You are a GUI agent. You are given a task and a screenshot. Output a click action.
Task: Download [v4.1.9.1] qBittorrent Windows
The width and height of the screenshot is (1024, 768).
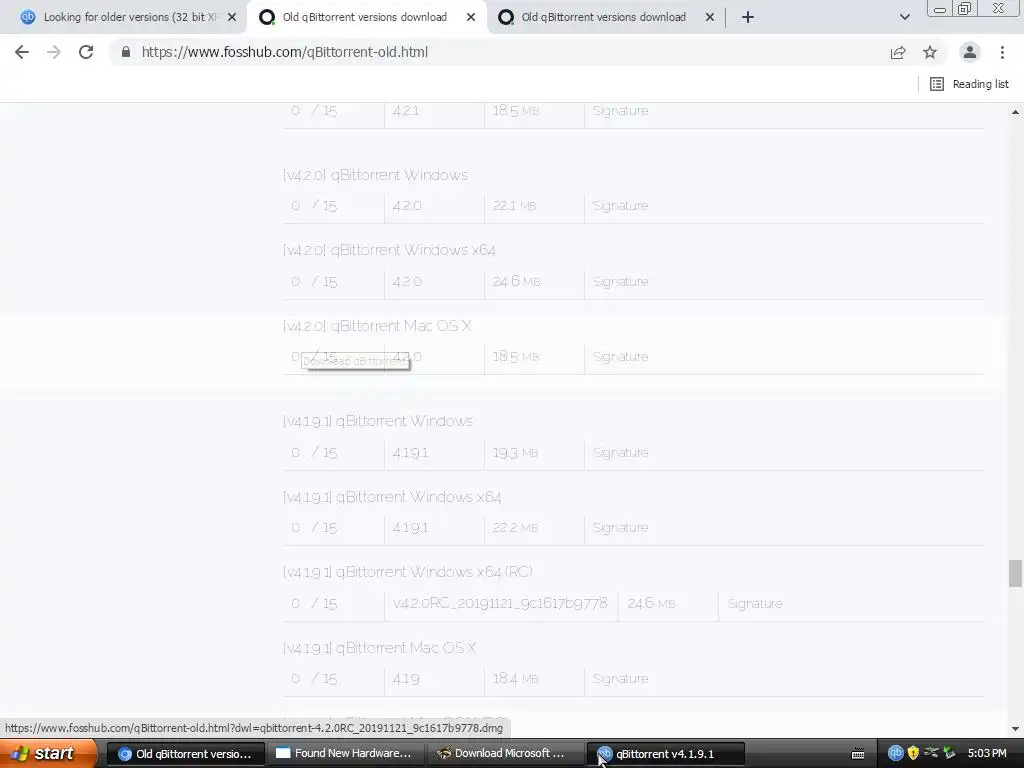tap(378, 421)
